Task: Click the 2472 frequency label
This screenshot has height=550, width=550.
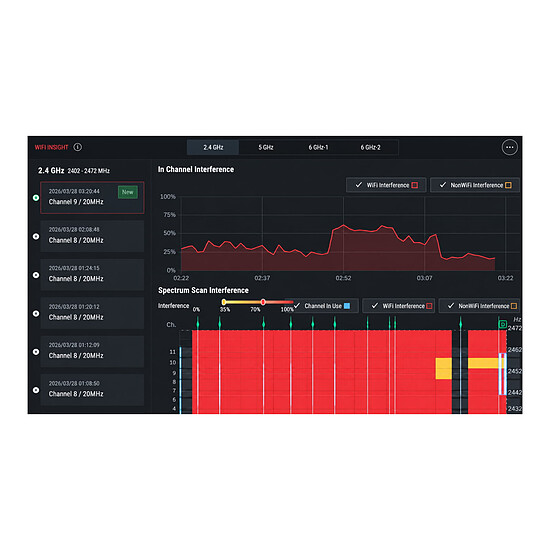Action: (x=515, y=328)
